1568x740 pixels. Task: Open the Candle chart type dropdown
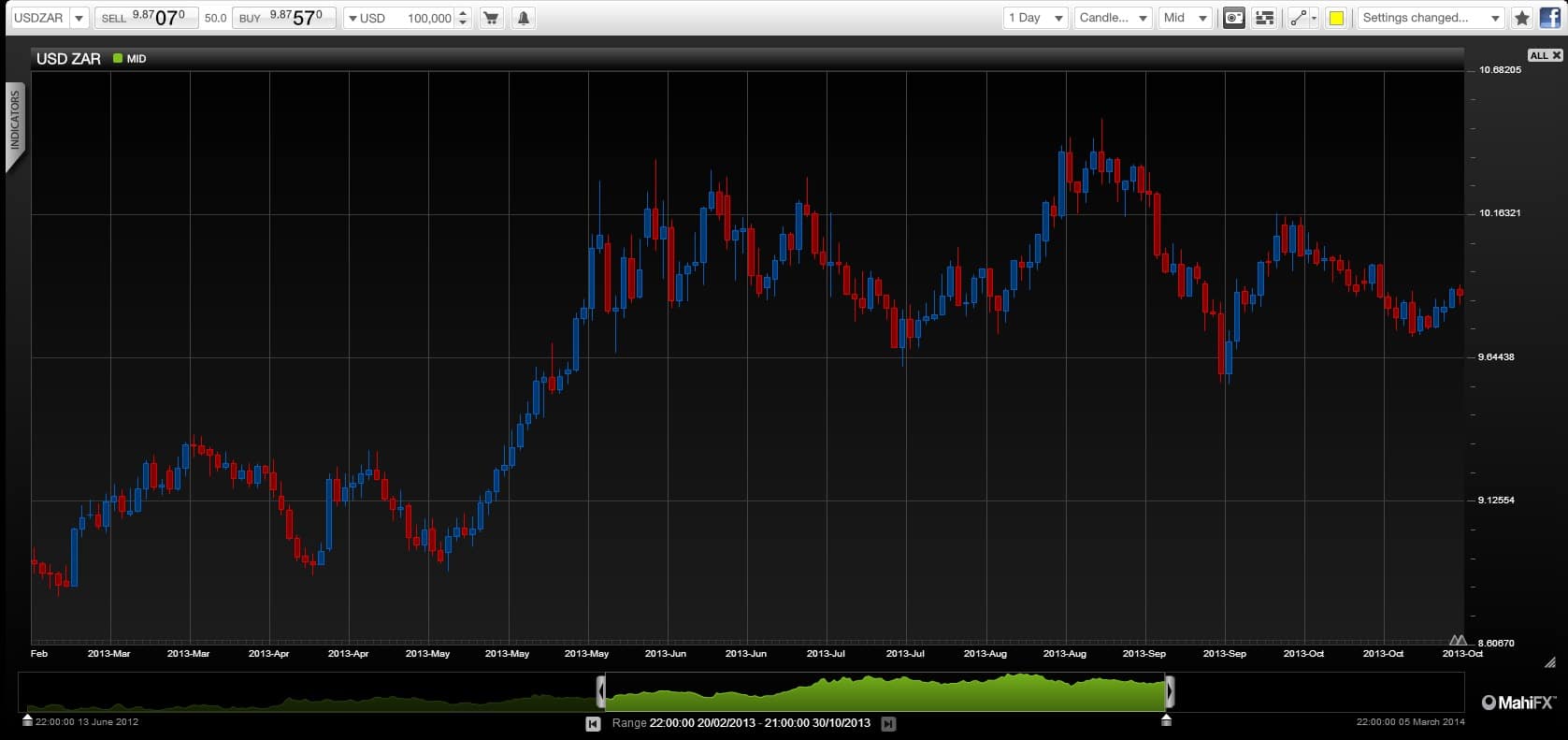click(1113, 18)
